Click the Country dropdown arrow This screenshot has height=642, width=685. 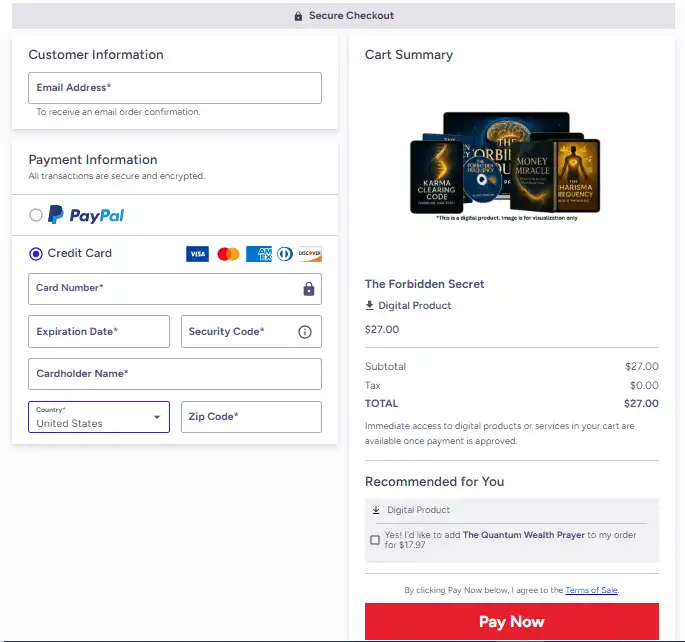[157, 417]
